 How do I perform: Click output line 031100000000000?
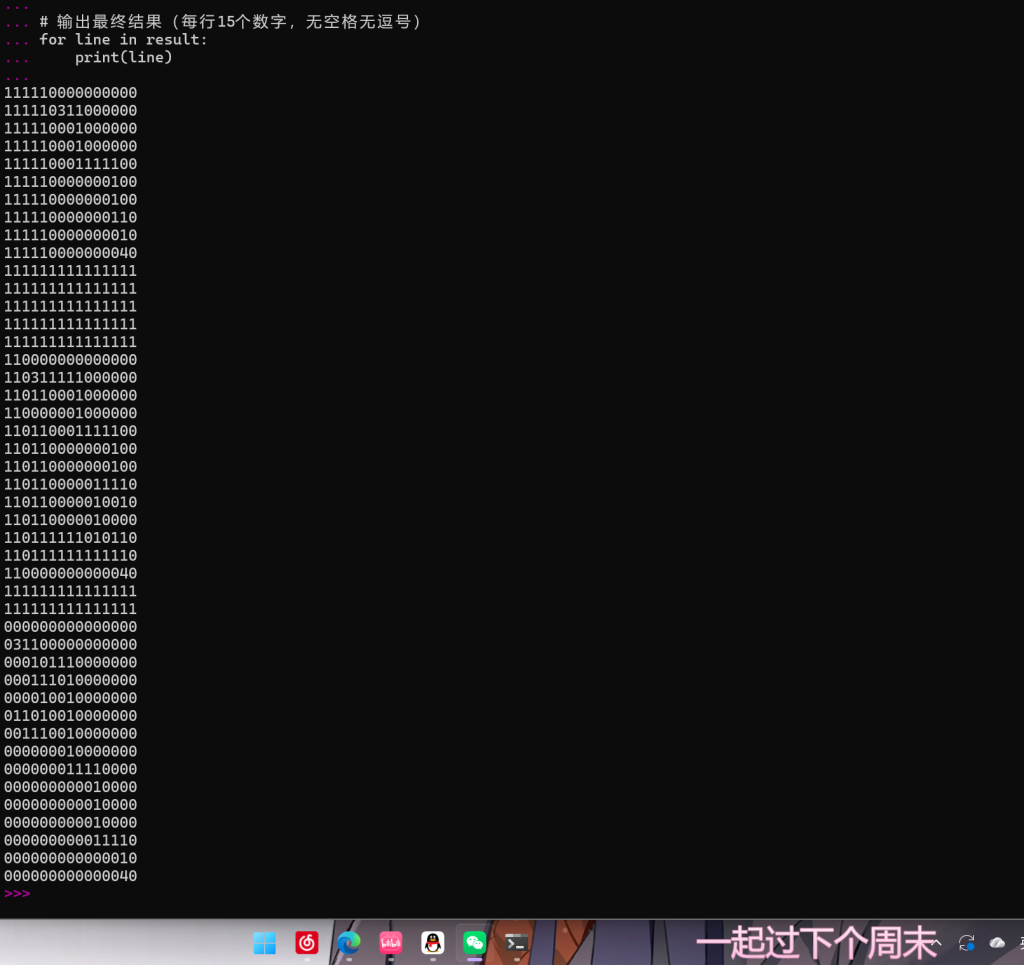(x=71, y=645)
